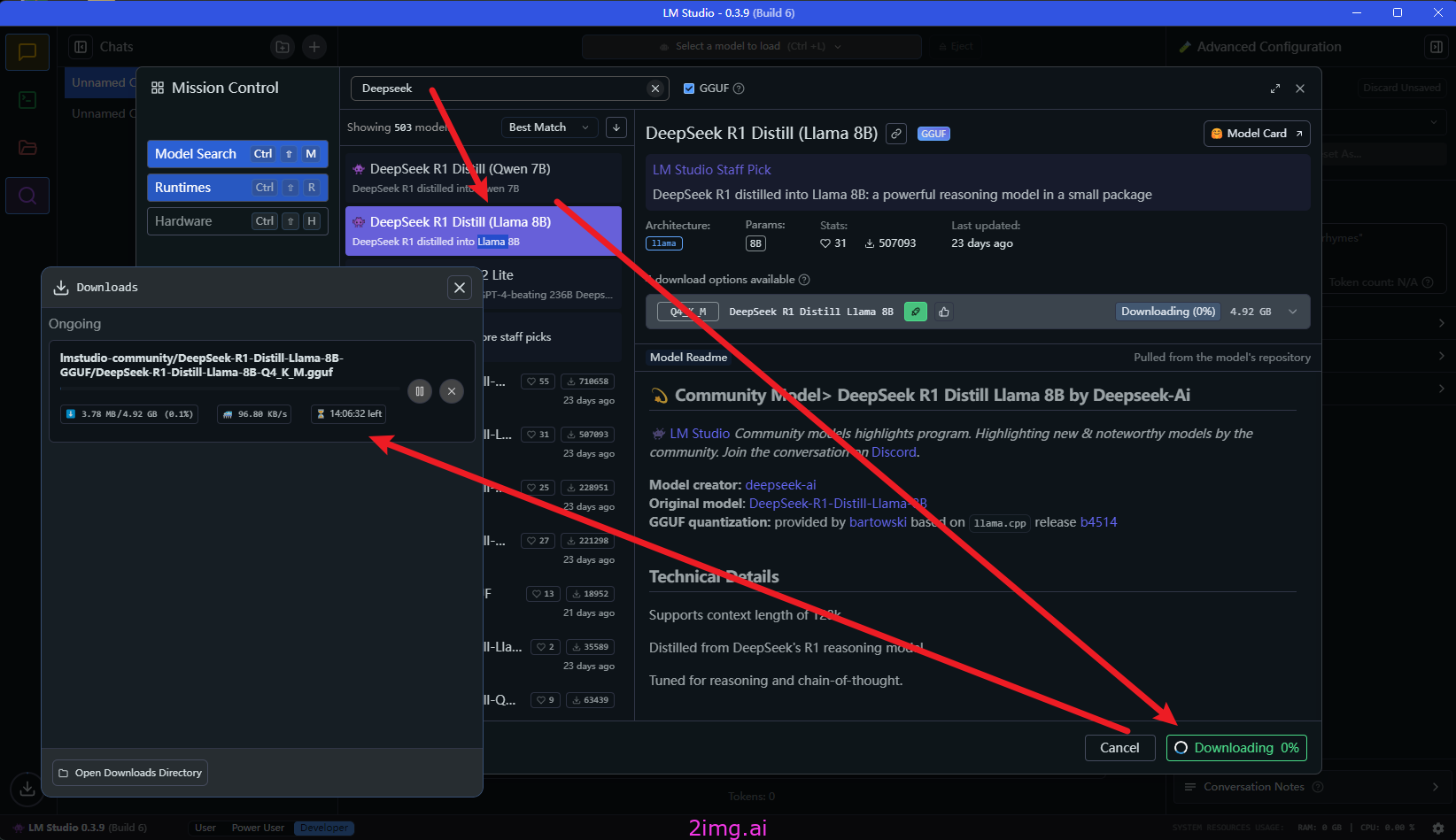Image resolution: width=1456 pixels, height=840 pixels.
Task: Click Open Downloads Directory button
Action: (130, 773)
